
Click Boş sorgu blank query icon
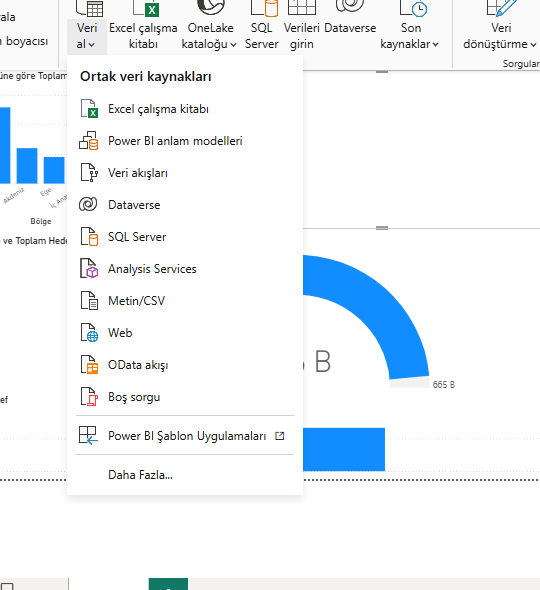(90, 397)
